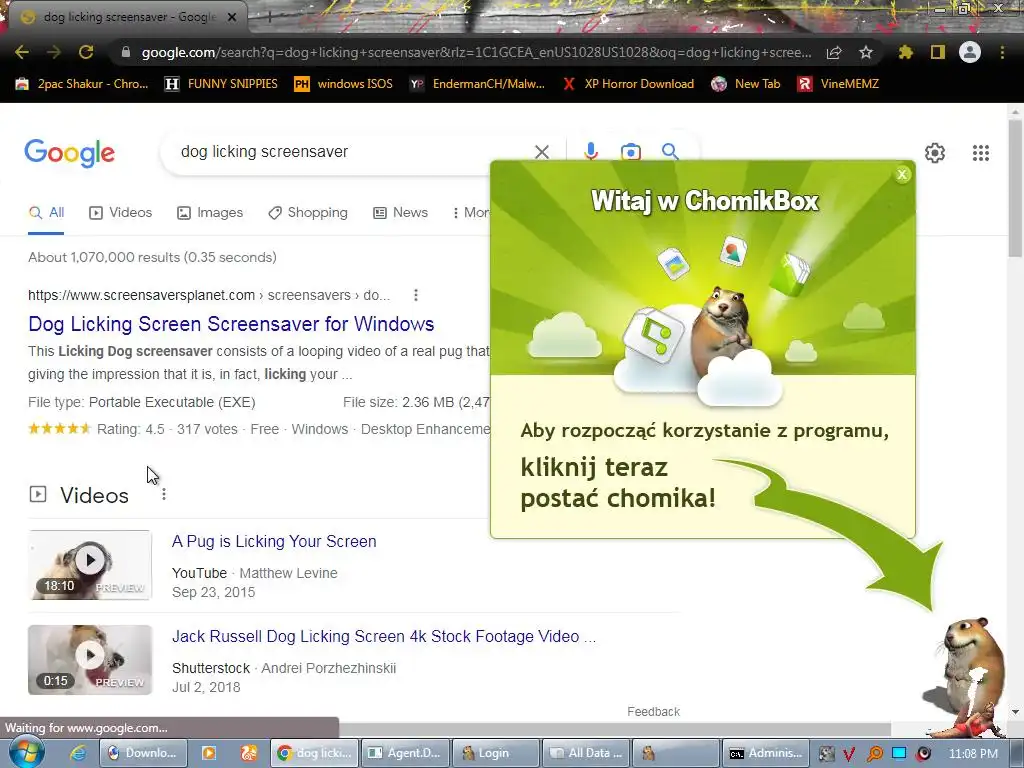
Task: Open options for screensaversplanet result
Action: tap(415, 295)
